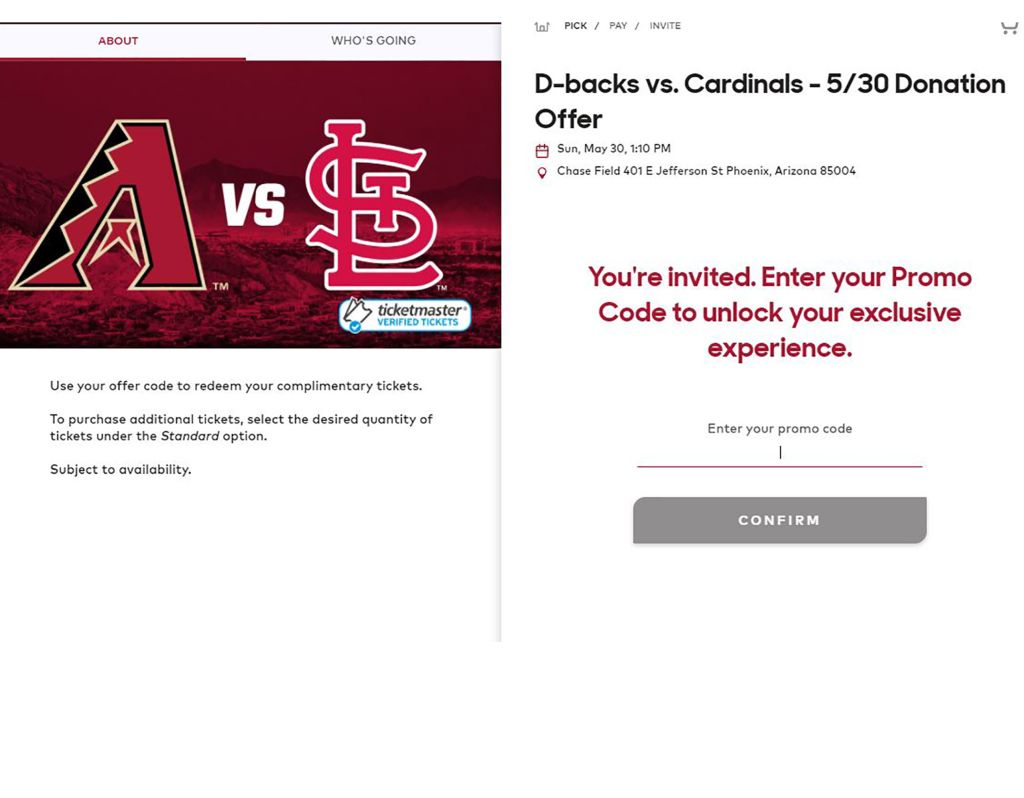Viewport: 1024px width, 798px height.
Task: Click the PICK step in the breadcrumb
Action: [576, 25]
